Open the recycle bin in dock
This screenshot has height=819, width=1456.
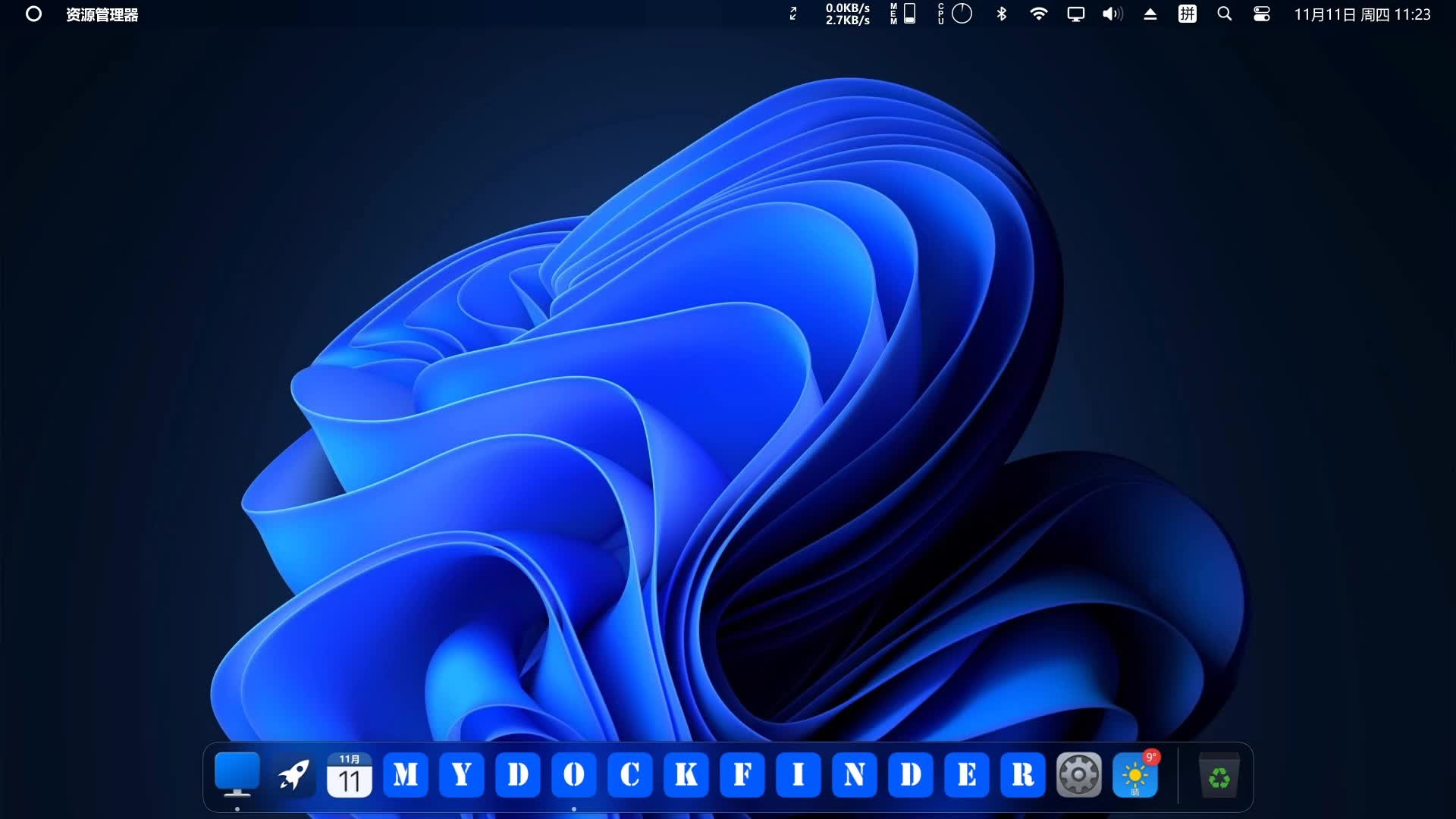pos(1219,777)
